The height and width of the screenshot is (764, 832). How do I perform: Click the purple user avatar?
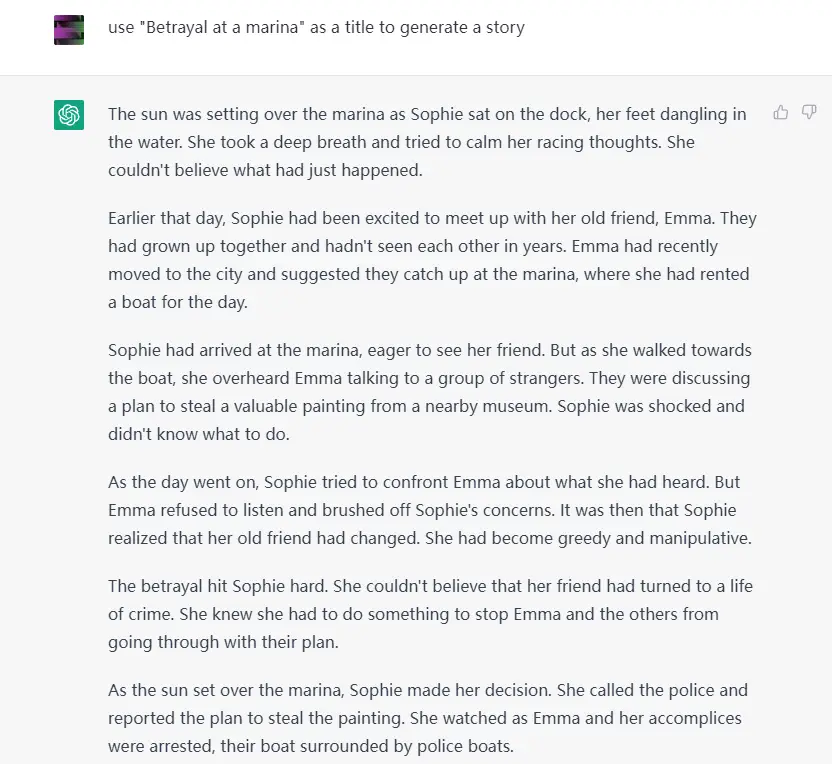click(x=69, y=30)
